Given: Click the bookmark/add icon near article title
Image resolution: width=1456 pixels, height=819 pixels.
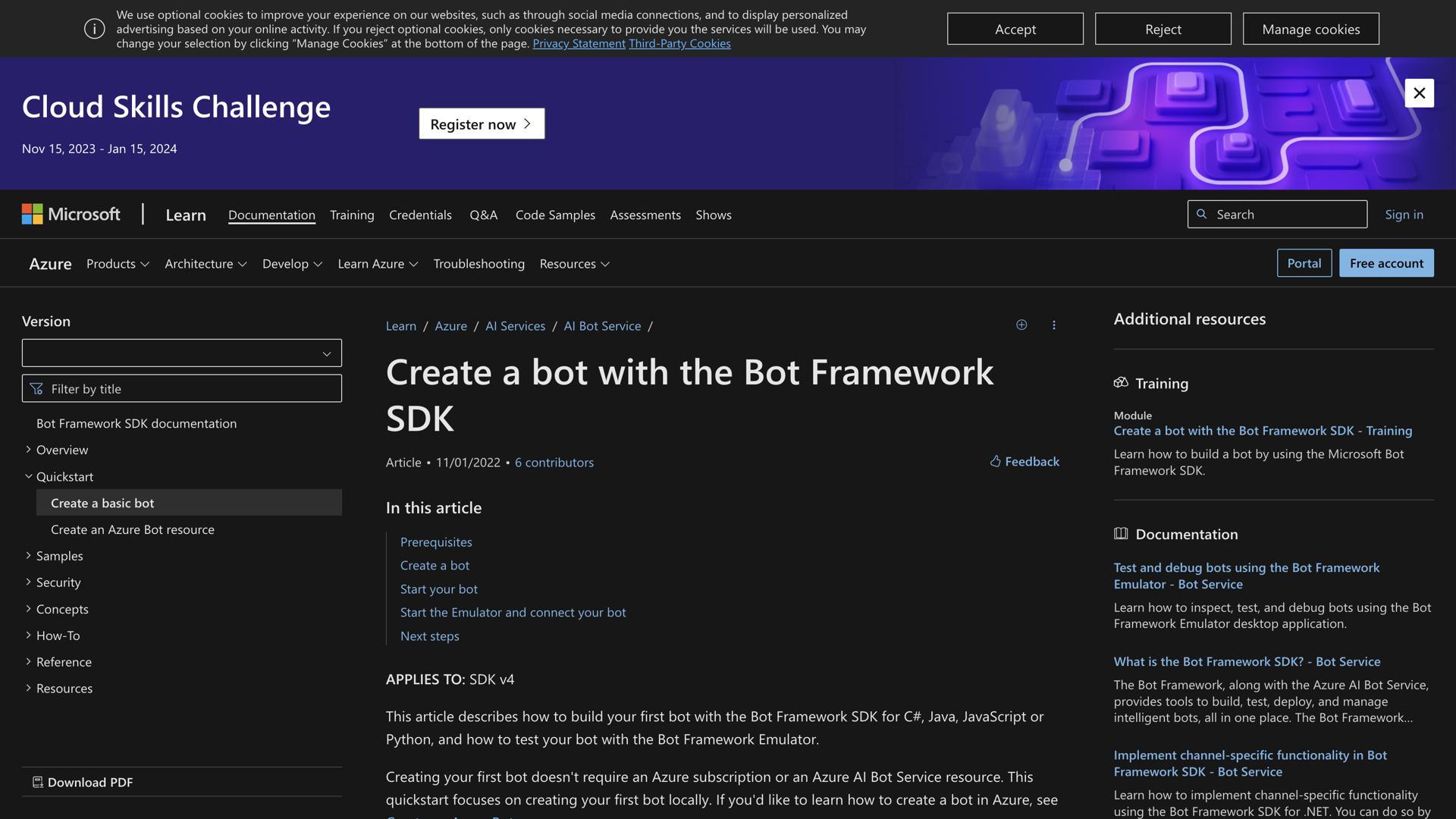Looking at the screenshot, I should coord(1021,325).
